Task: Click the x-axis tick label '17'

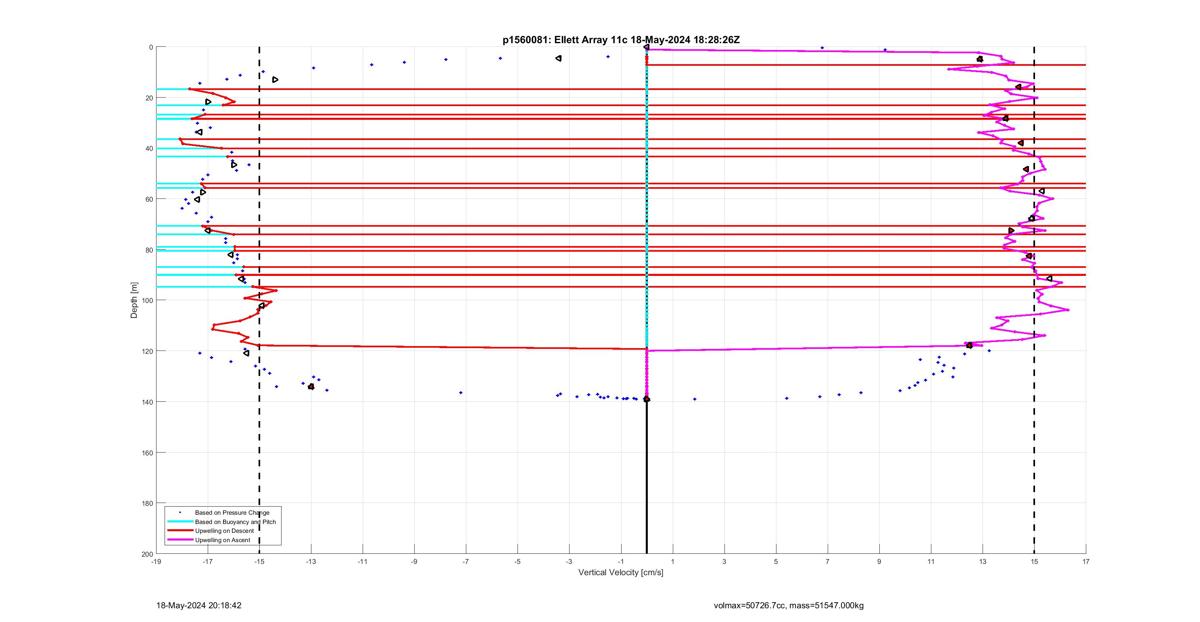Action: coord(1086,562)
